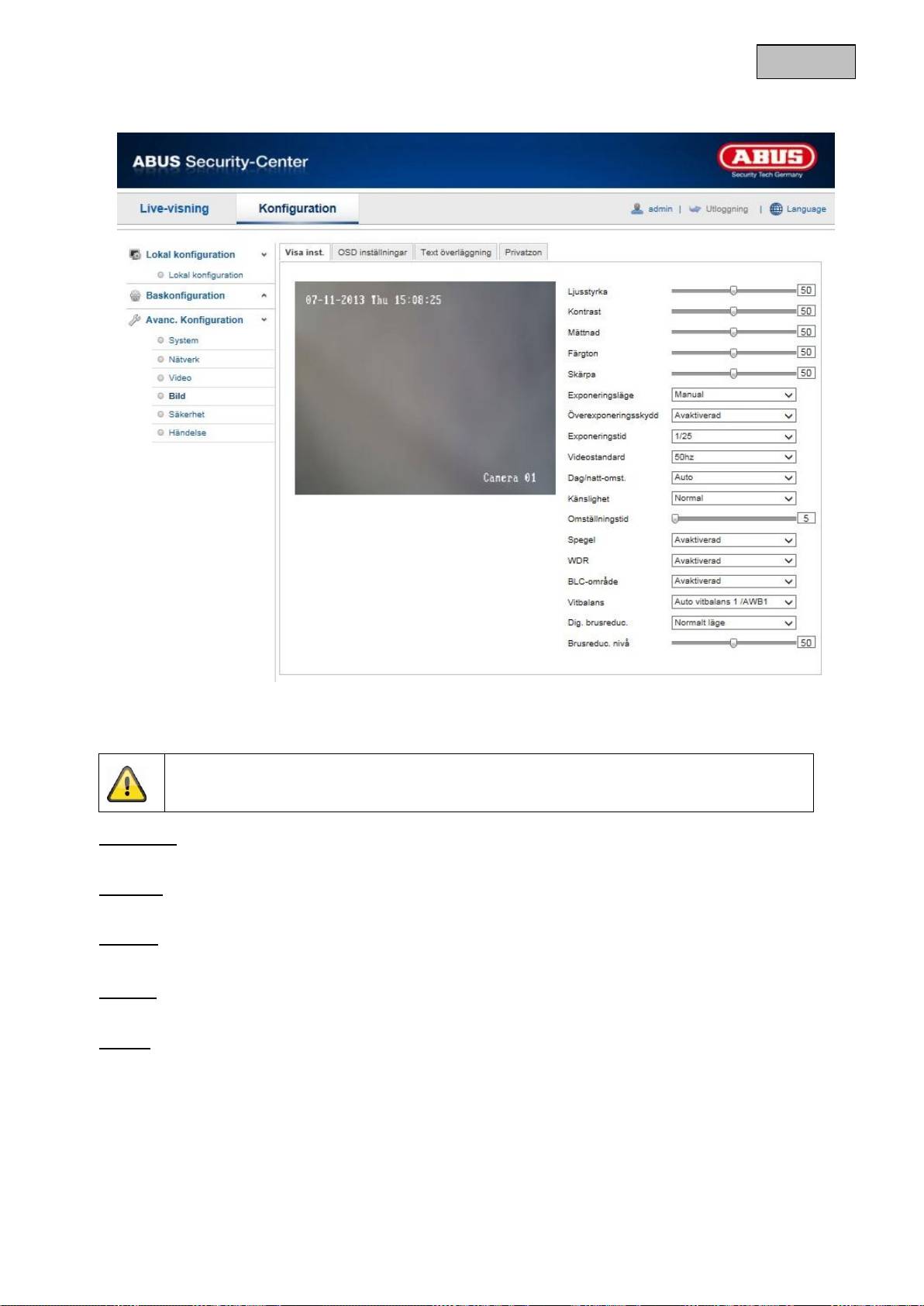Image resolution: width=924 pixels, height=1306 pixels.
Task: Open Nätverk in the sidebar
Action: (184, 360)
